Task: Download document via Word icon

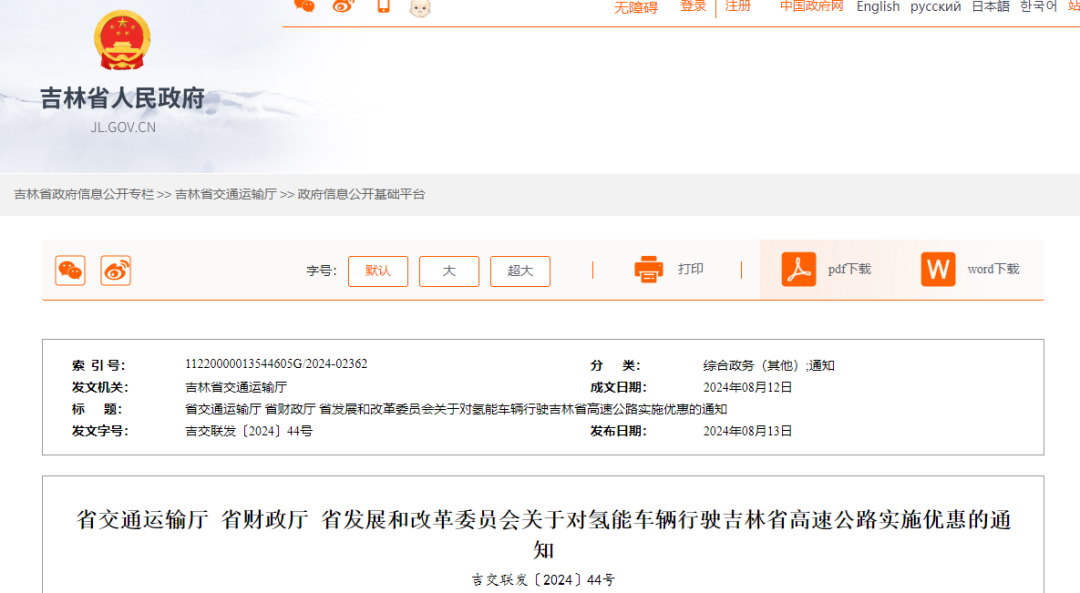Action: coord(938,269)
